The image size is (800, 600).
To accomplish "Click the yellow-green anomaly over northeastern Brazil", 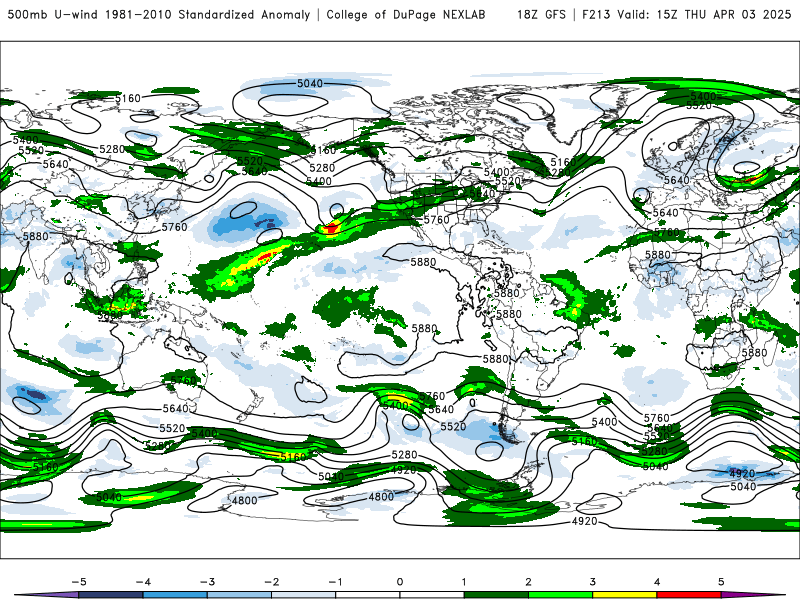I will [x=577, y=309].
